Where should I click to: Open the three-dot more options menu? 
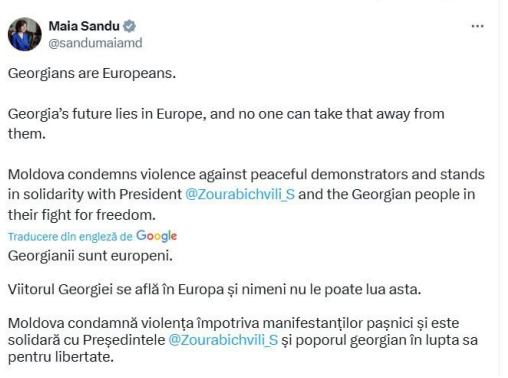477,26
